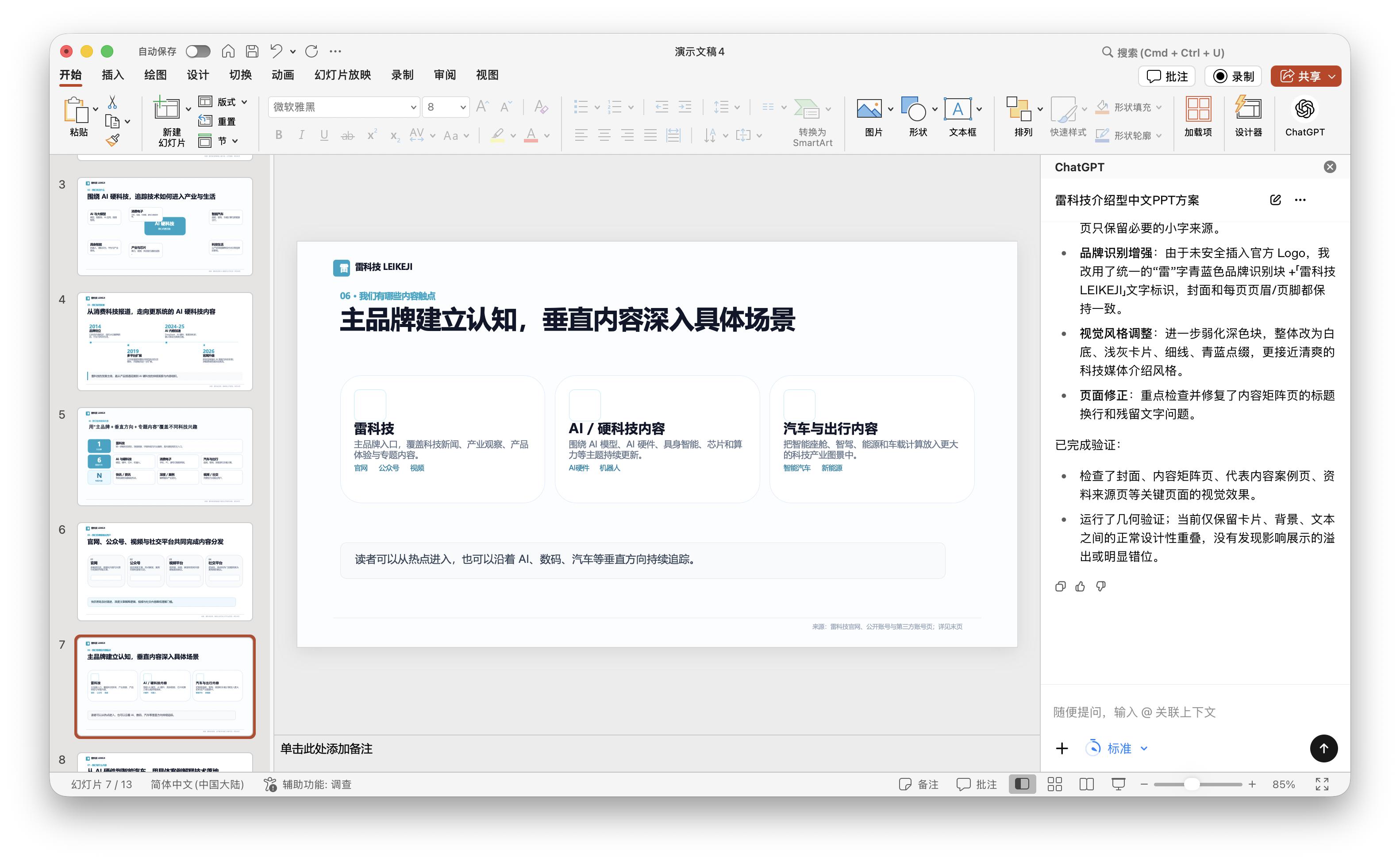Screen dimensions: 1400x862
Task: Switch to the 插入 ribbon tab
Action: (x=112, y=75)
